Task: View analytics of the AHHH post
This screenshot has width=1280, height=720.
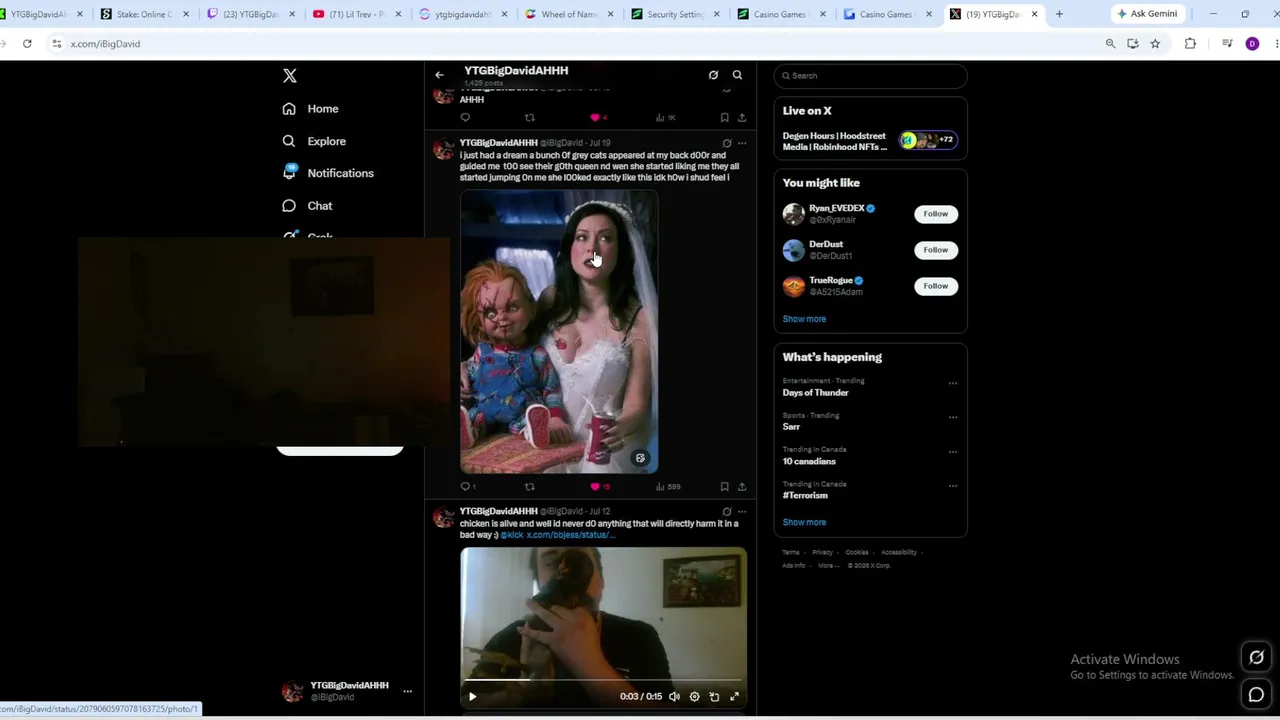Action: 665,118
